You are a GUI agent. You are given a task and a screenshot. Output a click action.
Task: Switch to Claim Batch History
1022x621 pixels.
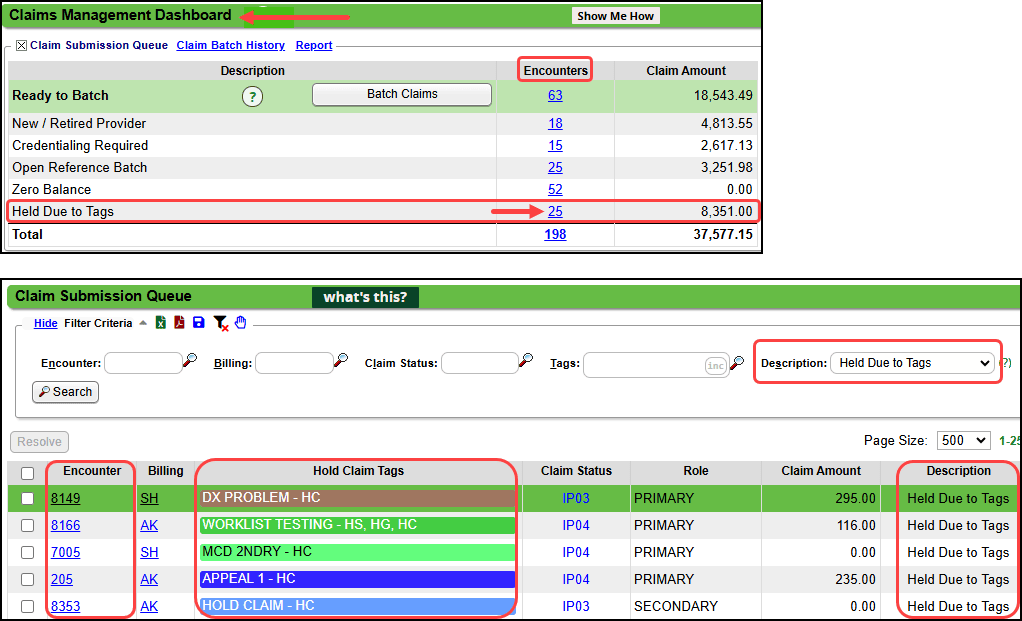coord(230,46)
